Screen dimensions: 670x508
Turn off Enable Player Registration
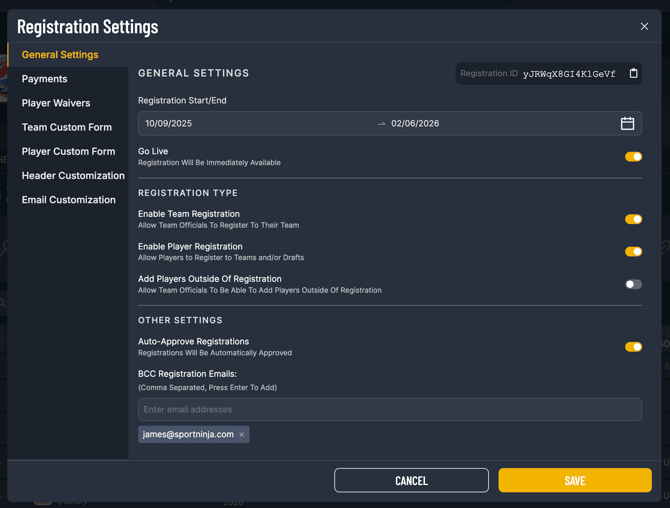(633, 252)
